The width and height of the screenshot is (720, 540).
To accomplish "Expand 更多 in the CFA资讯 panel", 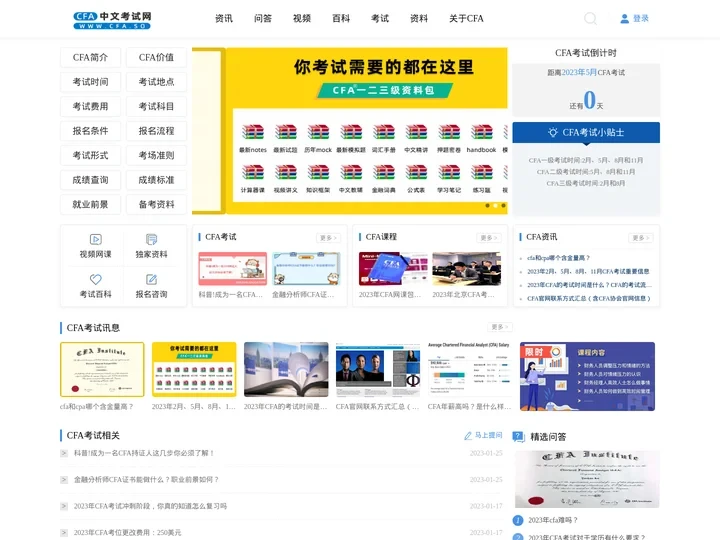I will 641,238.
